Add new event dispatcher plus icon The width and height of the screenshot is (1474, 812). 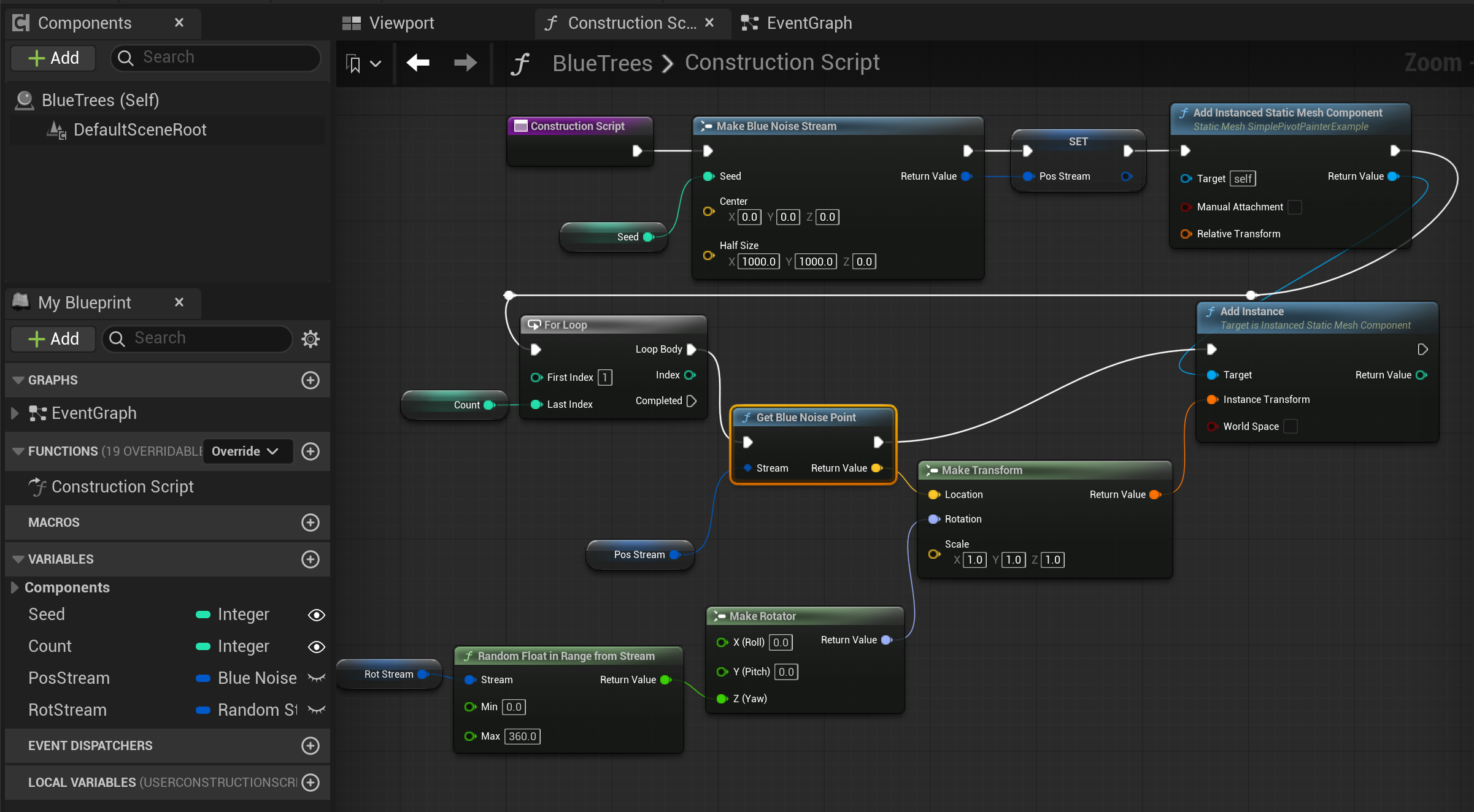click(311, 746)
